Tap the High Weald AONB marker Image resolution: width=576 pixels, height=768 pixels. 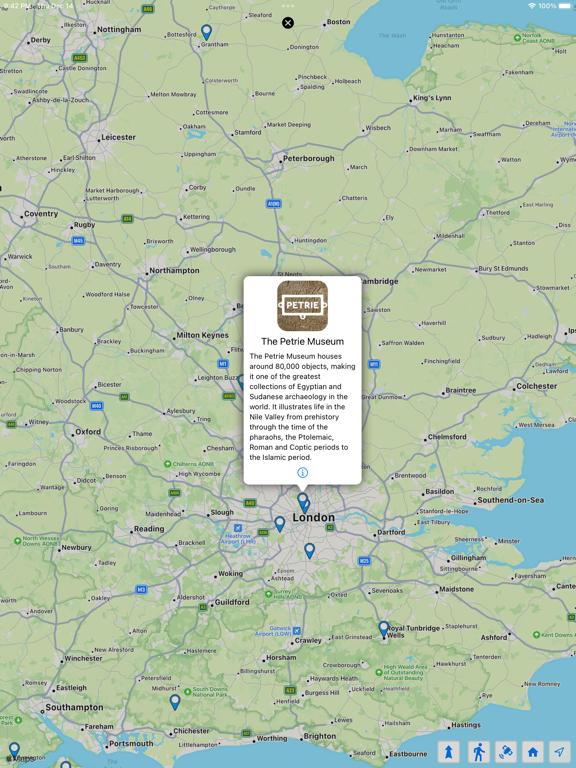[379, 672]
